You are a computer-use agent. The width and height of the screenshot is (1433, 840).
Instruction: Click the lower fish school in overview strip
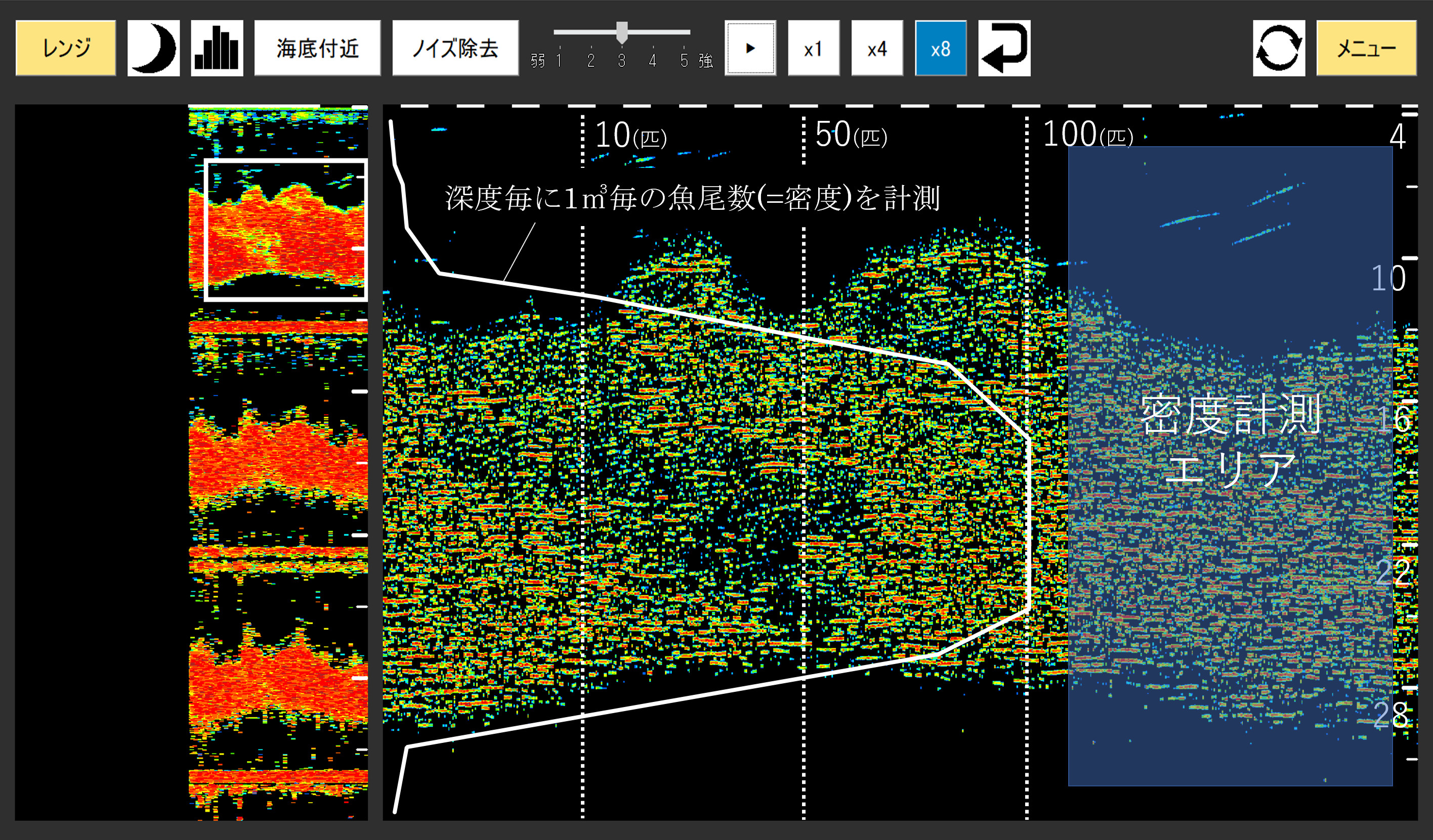(x=279, y=682)
